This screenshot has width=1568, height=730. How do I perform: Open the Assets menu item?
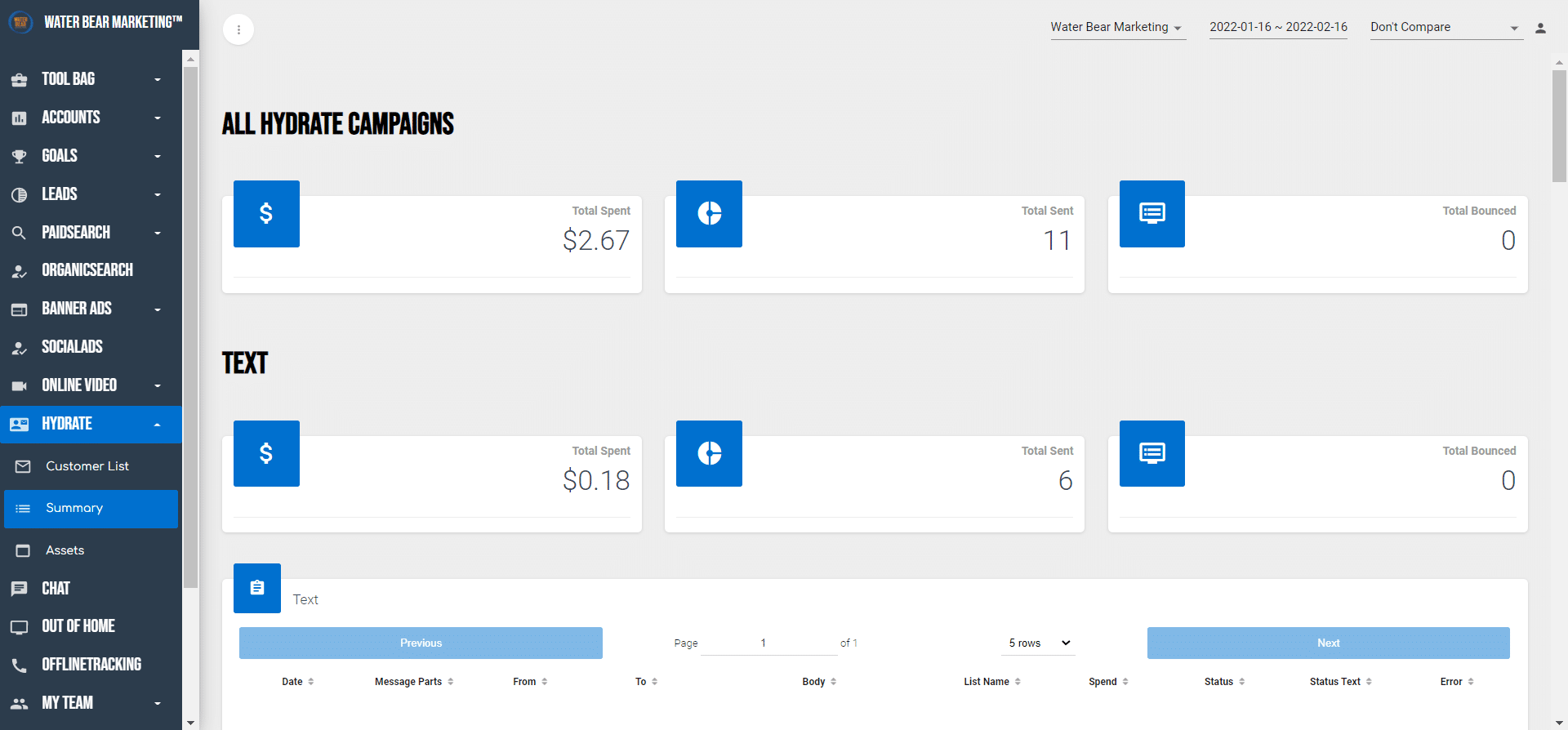click(91, 550)
